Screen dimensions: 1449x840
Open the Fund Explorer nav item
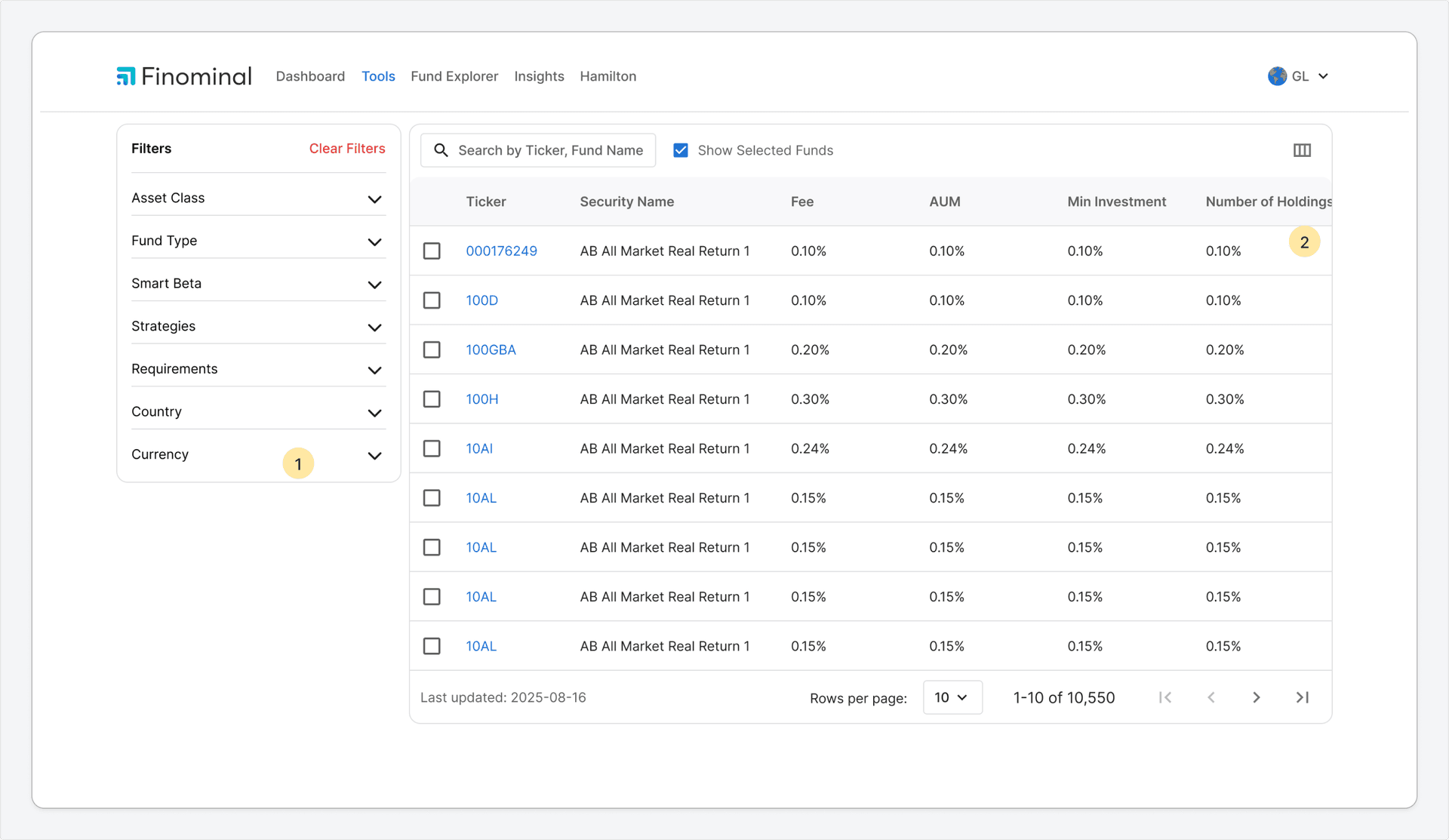454,76
